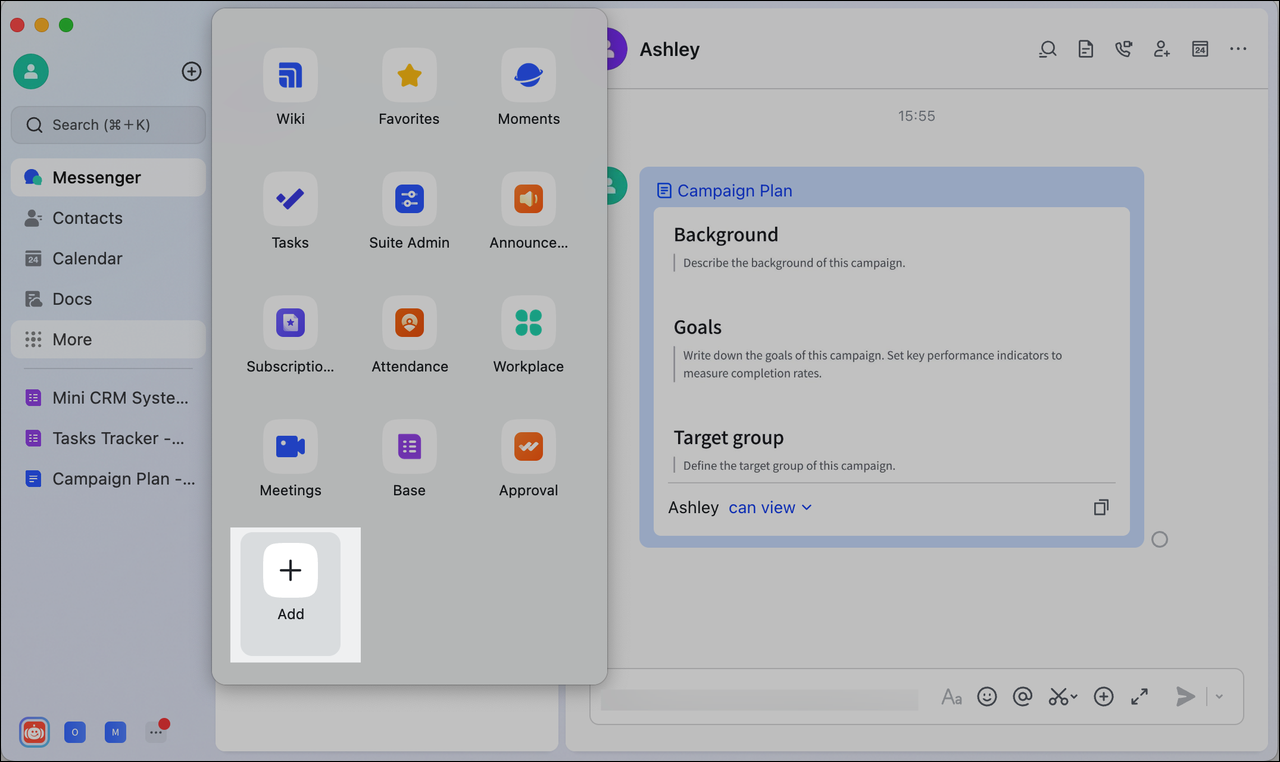Viewport: 1280px width, 762px height.
Task: Open Campaign Plan pinned doc in sidebar
Action: point(108,479)
